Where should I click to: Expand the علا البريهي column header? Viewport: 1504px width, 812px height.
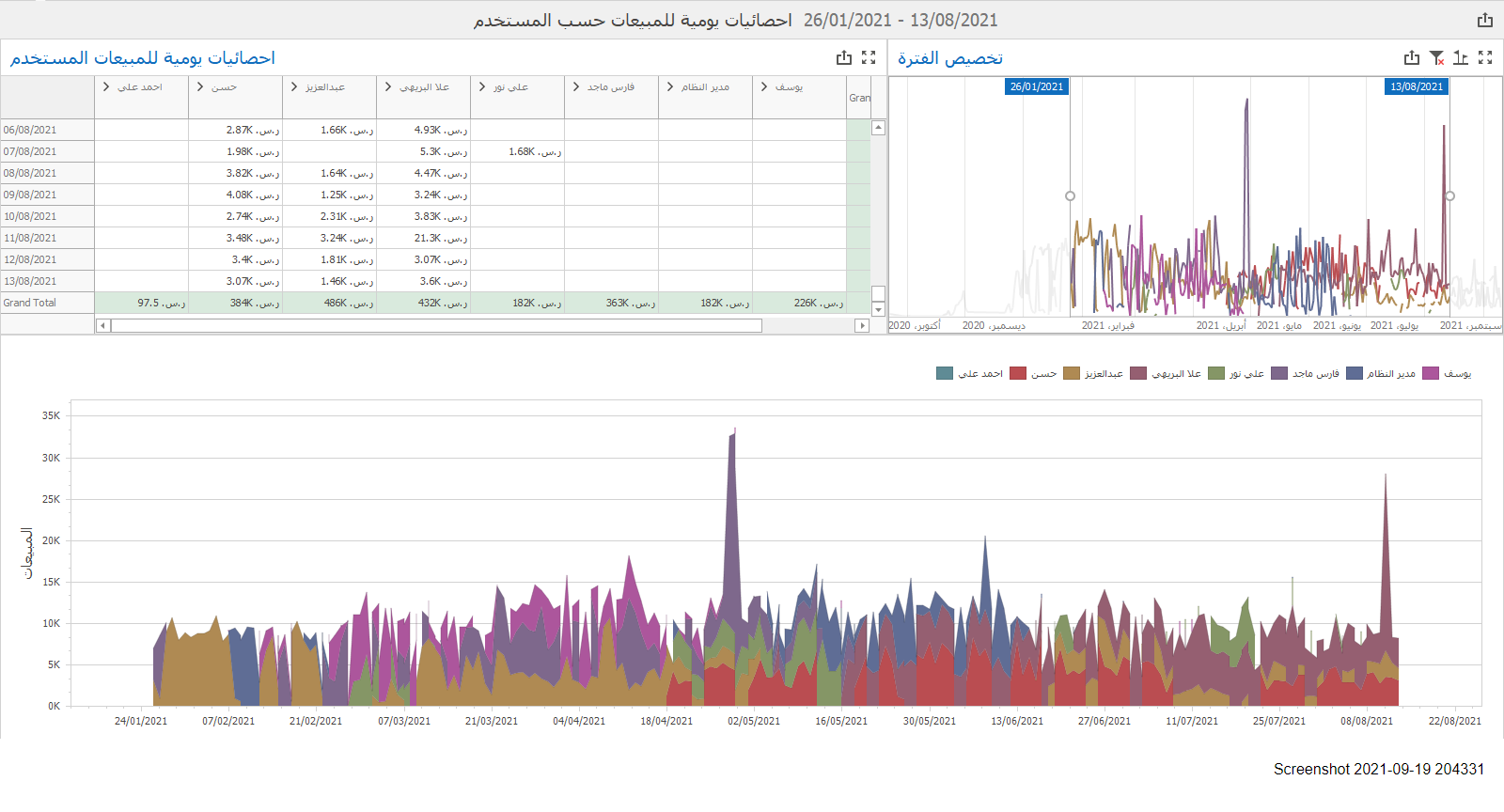point(388,86)
